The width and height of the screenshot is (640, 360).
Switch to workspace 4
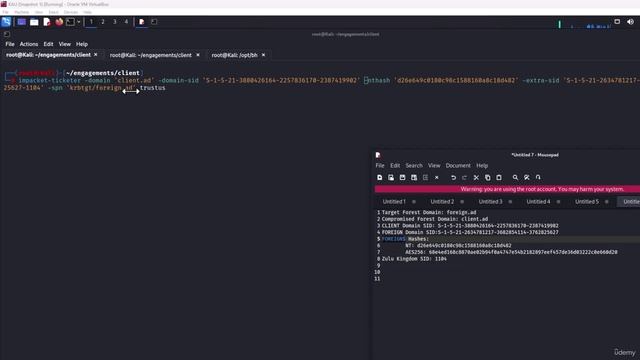pos(126,22)
